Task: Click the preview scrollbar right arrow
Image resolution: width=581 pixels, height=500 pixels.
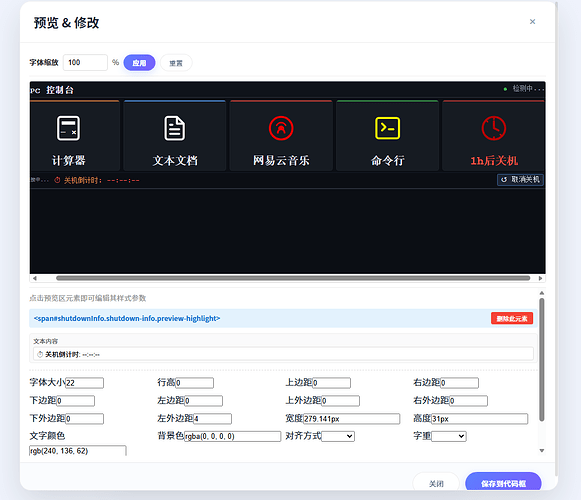Action: tap(540, 278)
